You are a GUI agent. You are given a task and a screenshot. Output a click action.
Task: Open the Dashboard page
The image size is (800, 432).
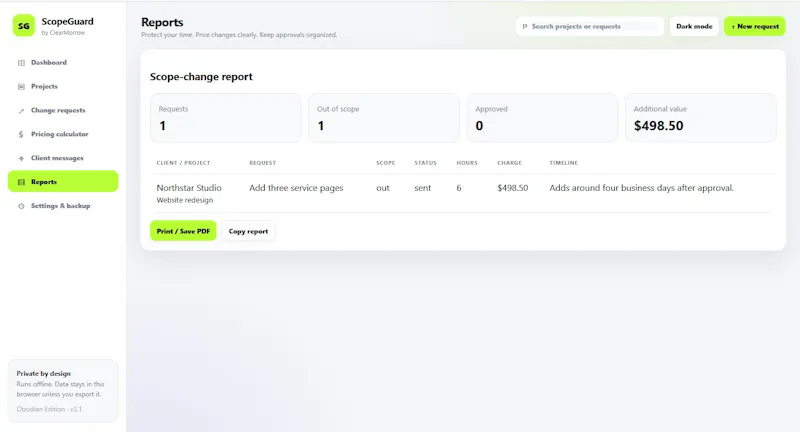[x=63, y=63]
